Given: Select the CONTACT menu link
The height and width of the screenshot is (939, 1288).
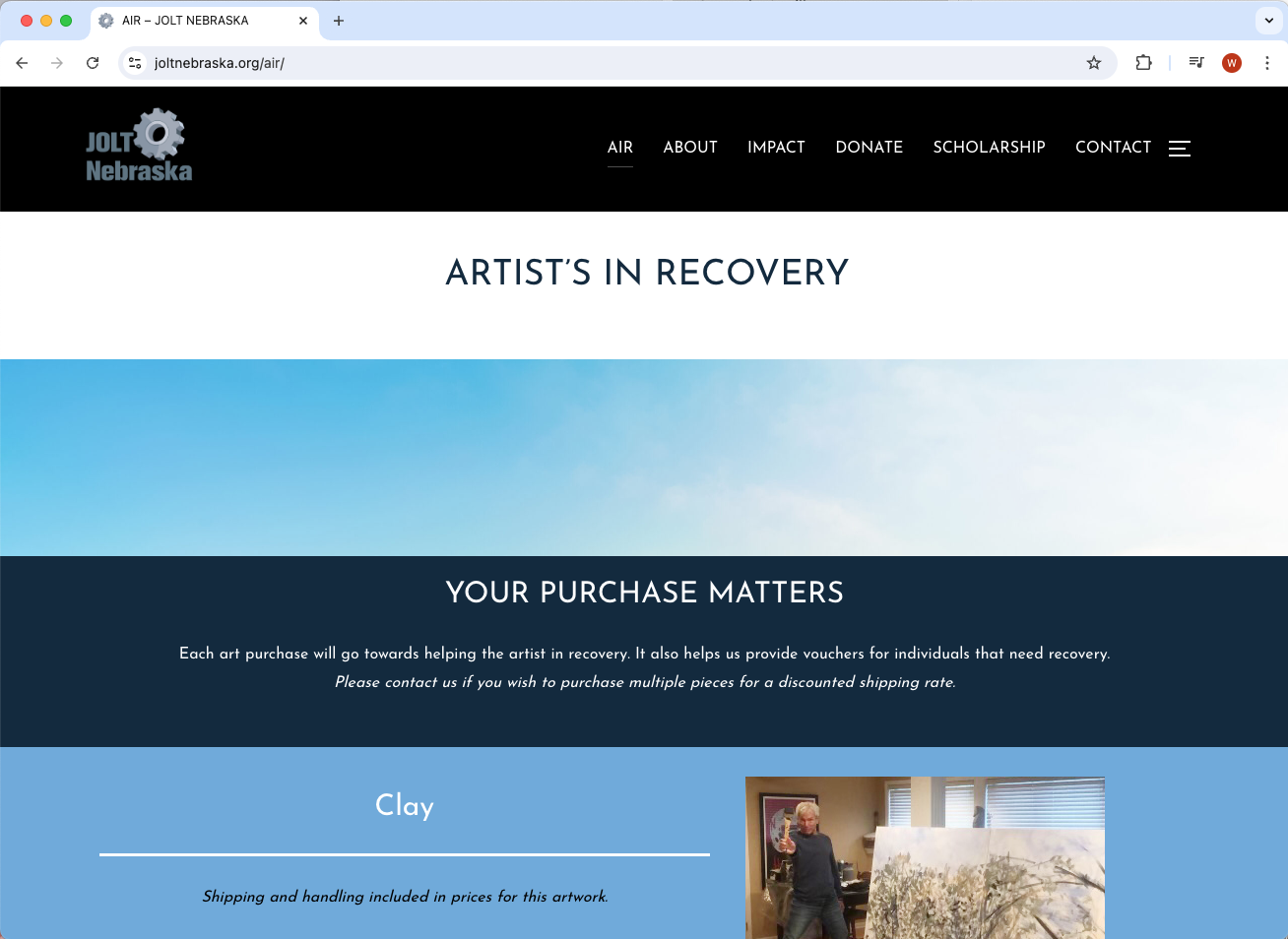Looking at the screenshot, I should click(x=1113, y=148).
